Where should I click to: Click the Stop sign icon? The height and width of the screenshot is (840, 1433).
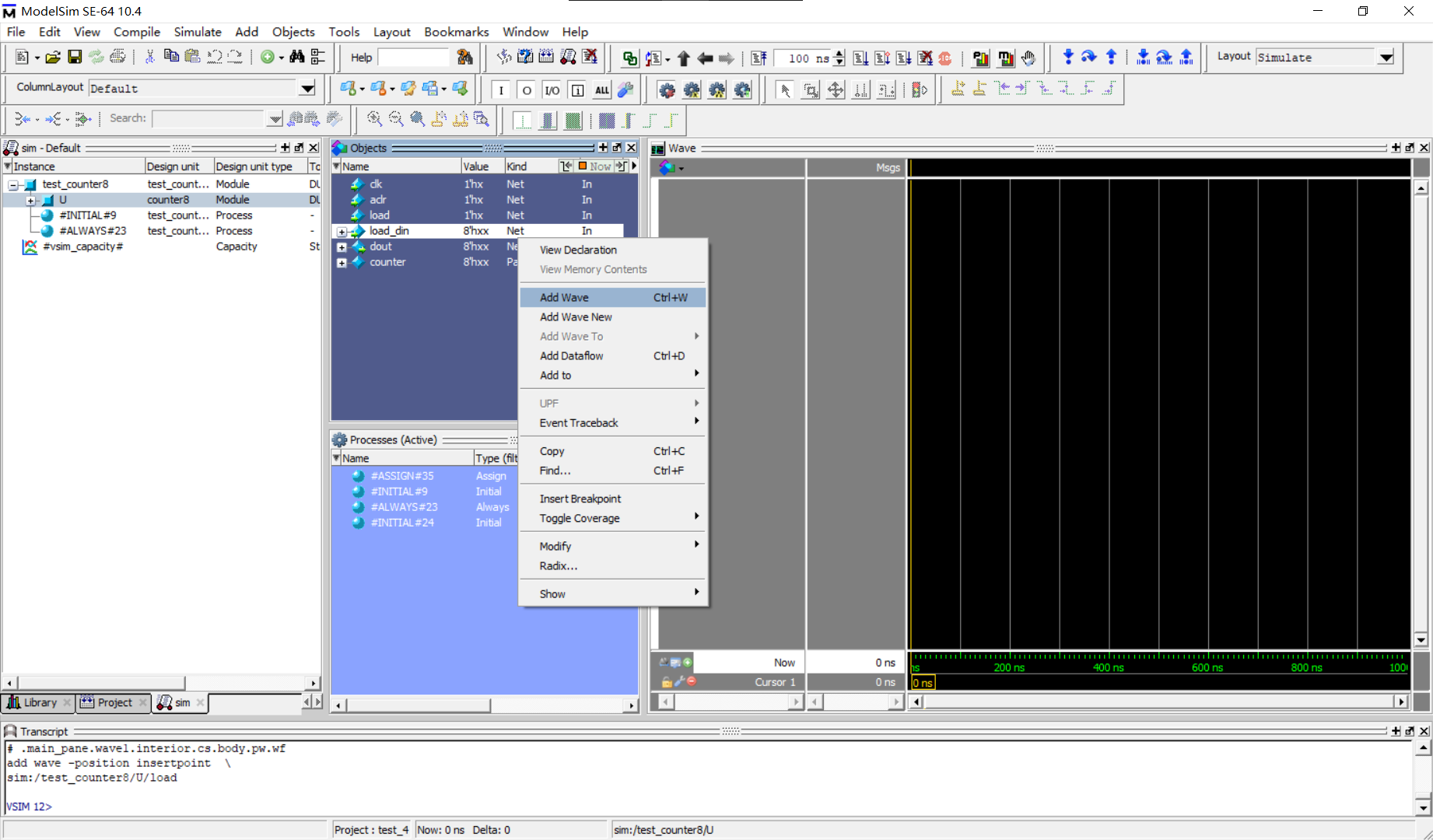pos(945,58)
